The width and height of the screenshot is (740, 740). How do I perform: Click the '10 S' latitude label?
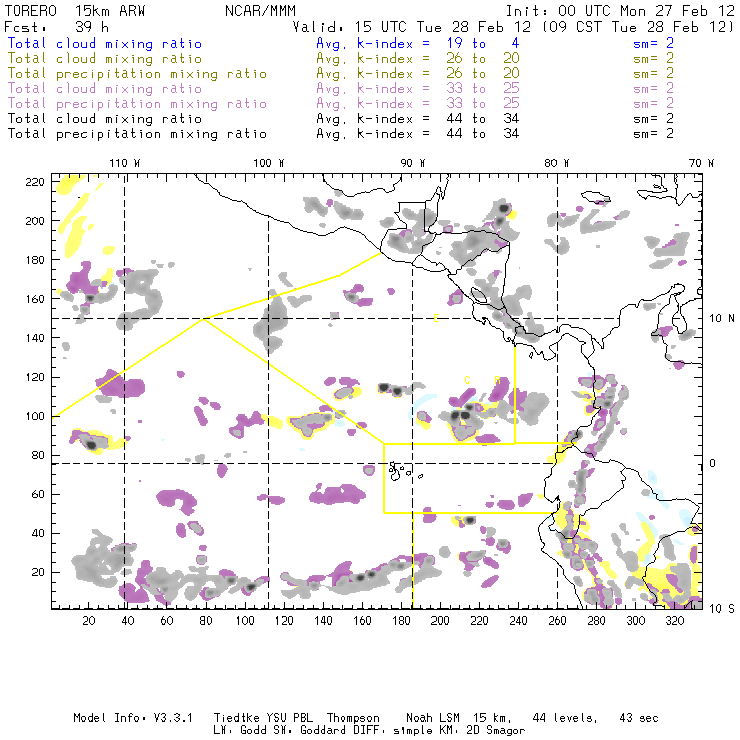point(722,609)
